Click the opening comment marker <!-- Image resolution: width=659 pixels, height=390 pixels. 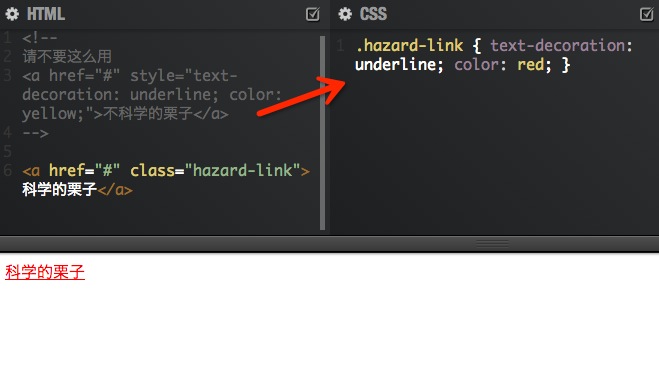pyautogui.click(x=40, y=38)
